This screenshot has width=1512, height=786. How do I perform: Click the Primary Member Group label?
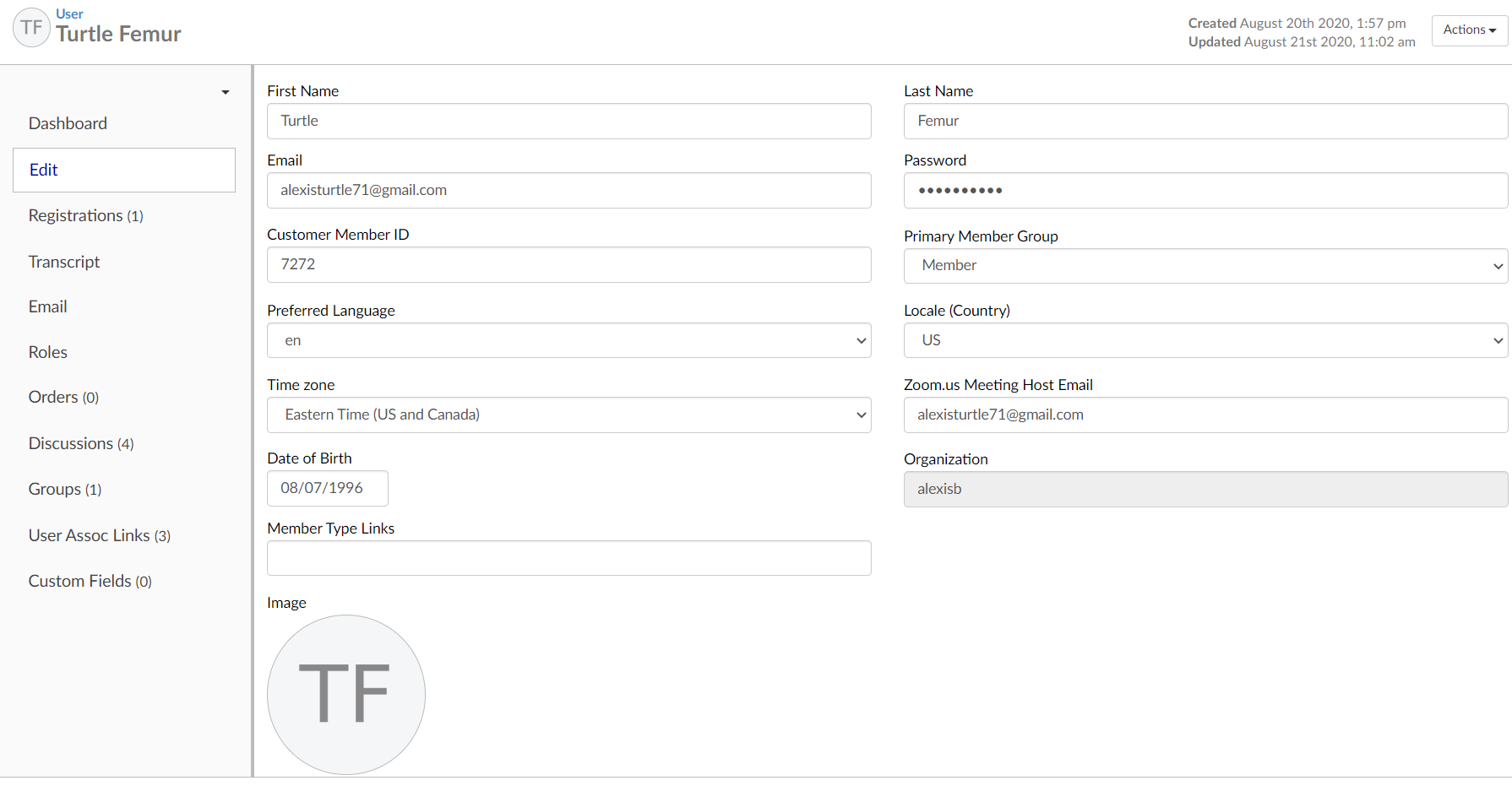point(981,236)
